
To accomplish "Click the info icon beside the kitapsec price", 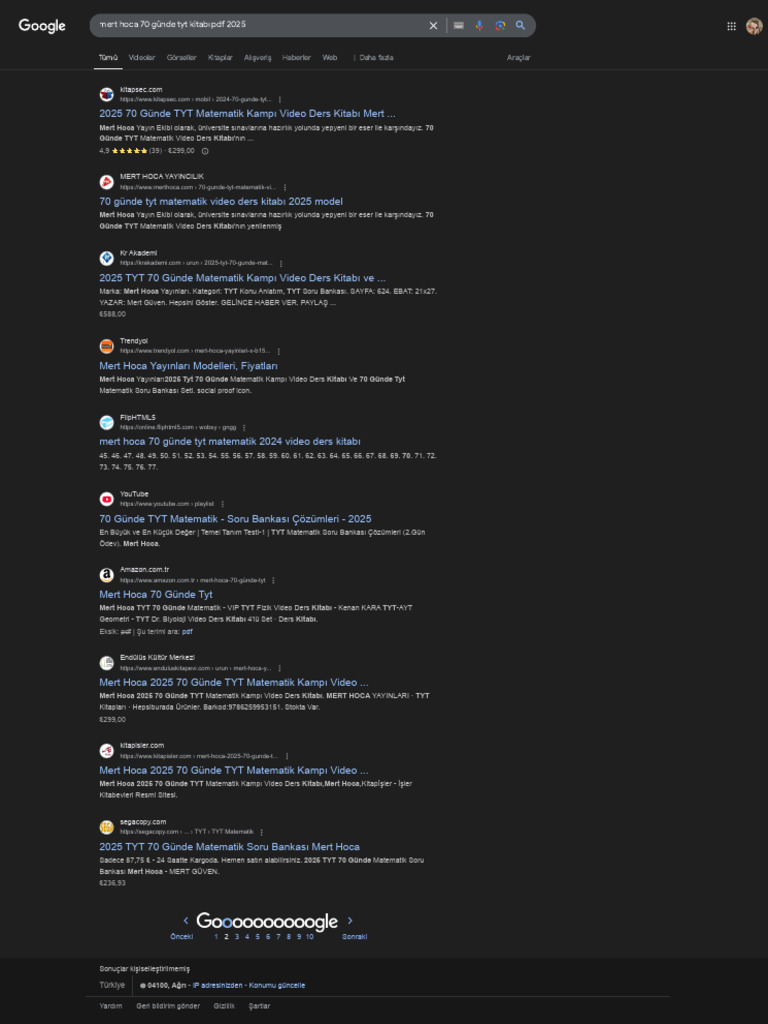I will click(204, 151).
